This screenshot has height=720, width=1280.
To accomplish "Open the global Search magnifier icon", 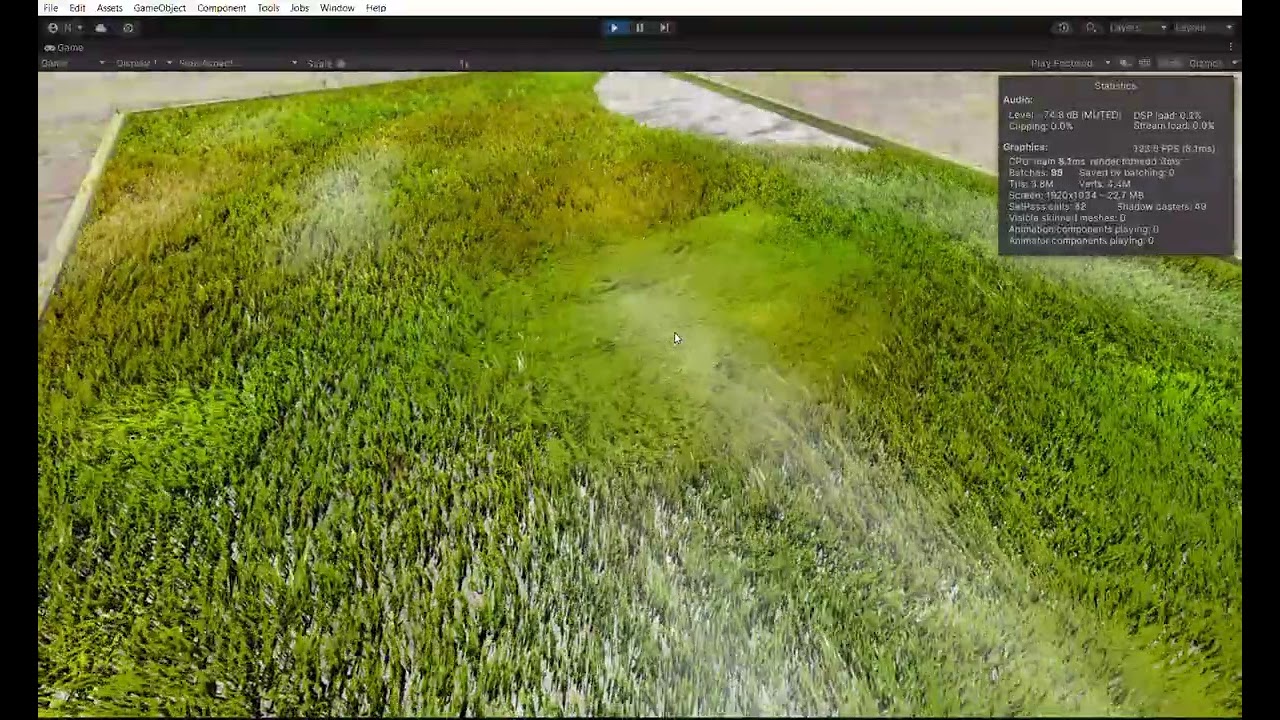I will coord(1091,28).
